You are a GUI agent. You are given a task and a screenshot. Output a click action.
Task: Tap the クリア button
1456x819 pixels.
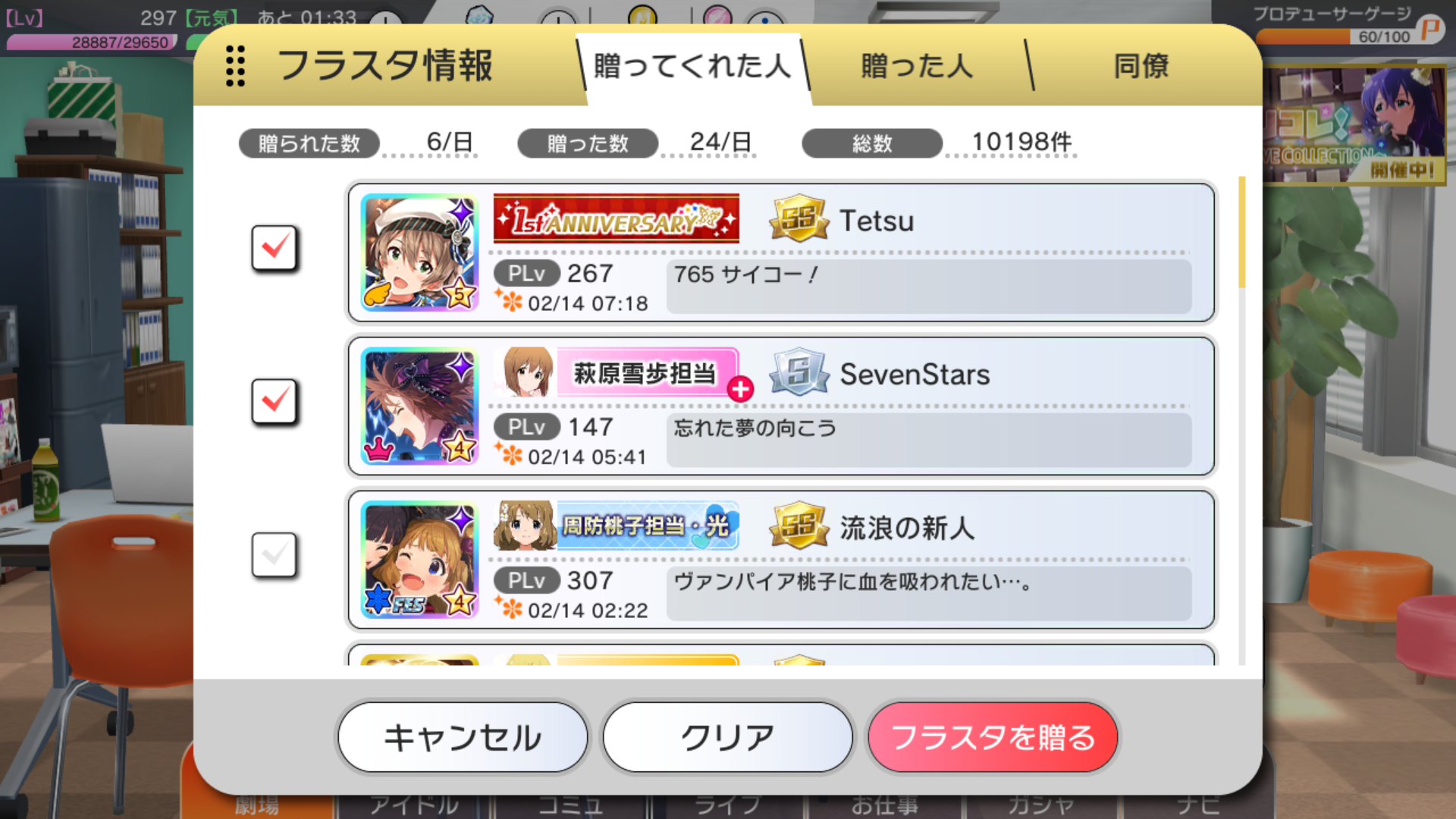pyautogui.click(x=727, y=737)
